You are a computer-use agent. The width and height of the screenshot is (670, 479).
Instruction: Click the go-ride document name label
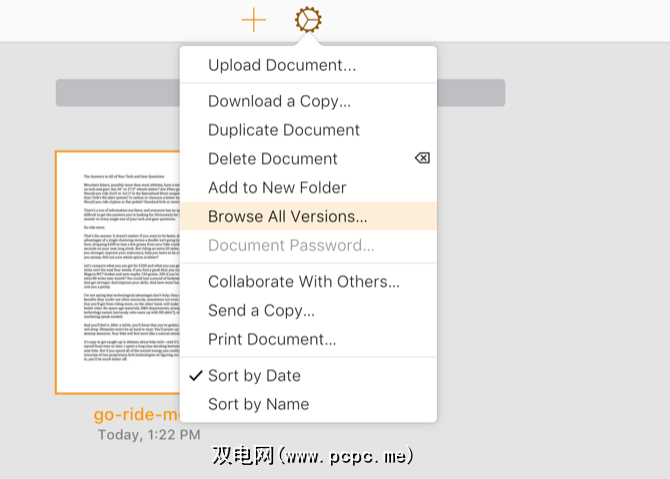coord(135,414)
